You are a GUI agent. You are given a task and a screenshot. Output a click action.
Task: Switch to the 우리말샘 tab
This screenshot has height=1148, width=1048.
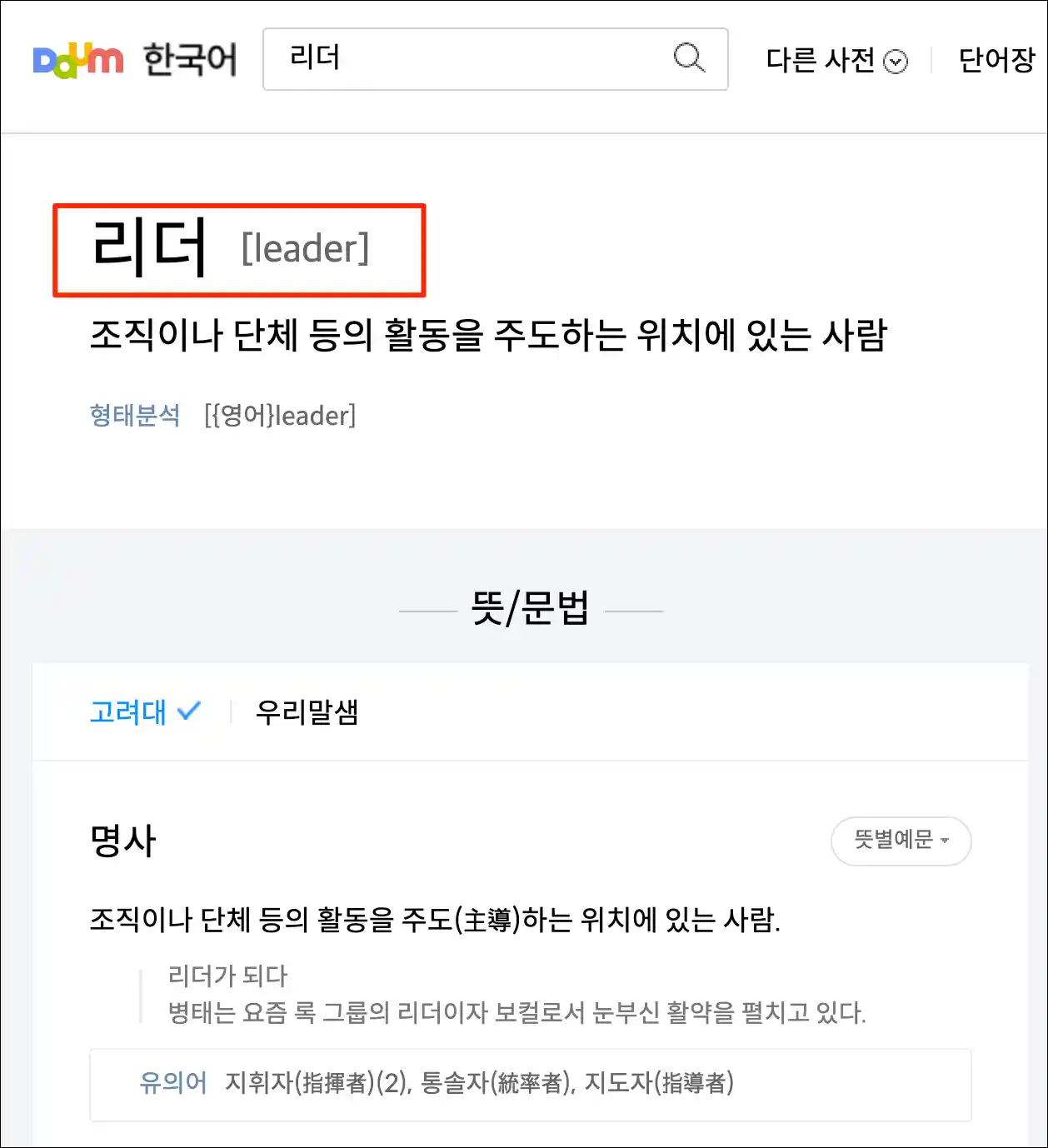click(x=307, y=711)
